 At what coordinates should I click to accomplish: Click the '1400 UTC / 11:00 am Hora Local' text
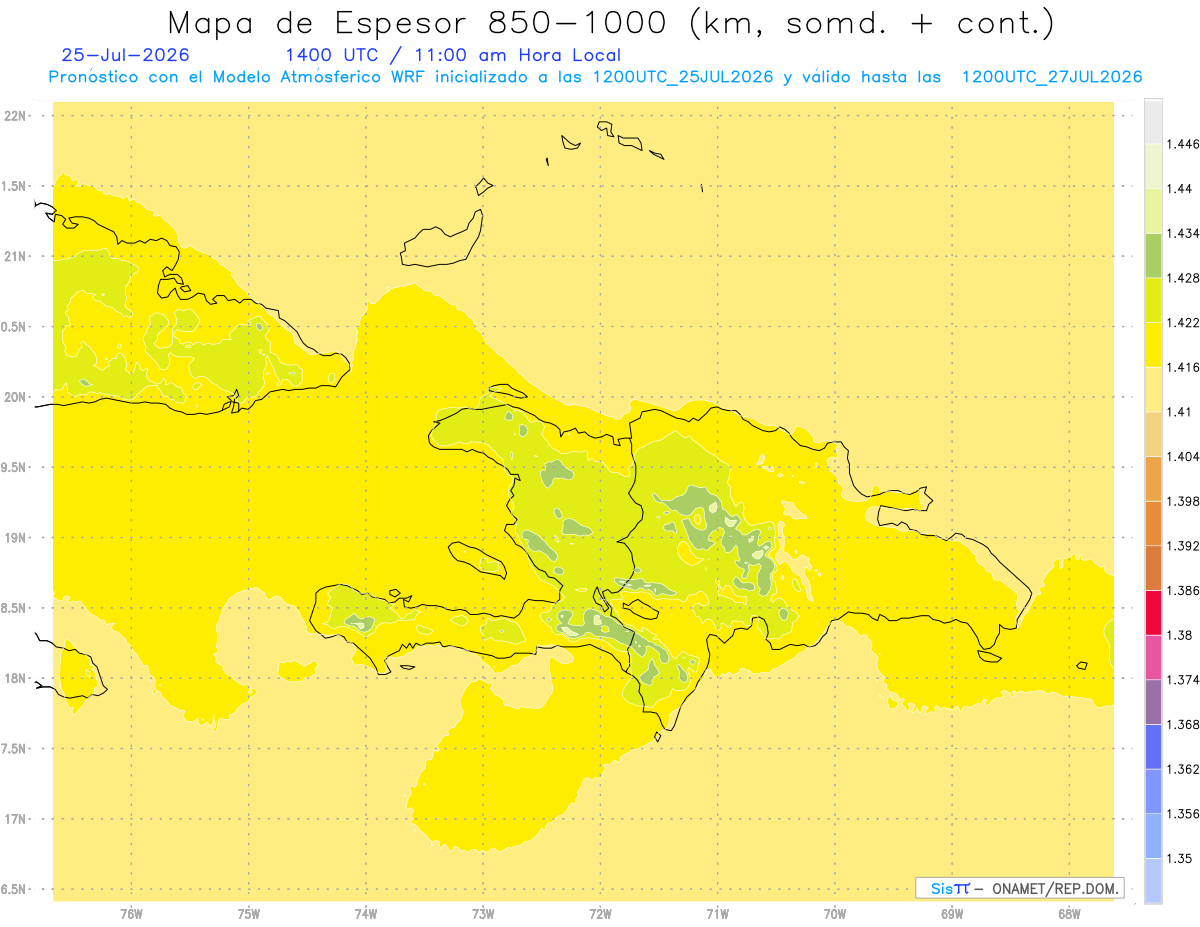[453, 56]
